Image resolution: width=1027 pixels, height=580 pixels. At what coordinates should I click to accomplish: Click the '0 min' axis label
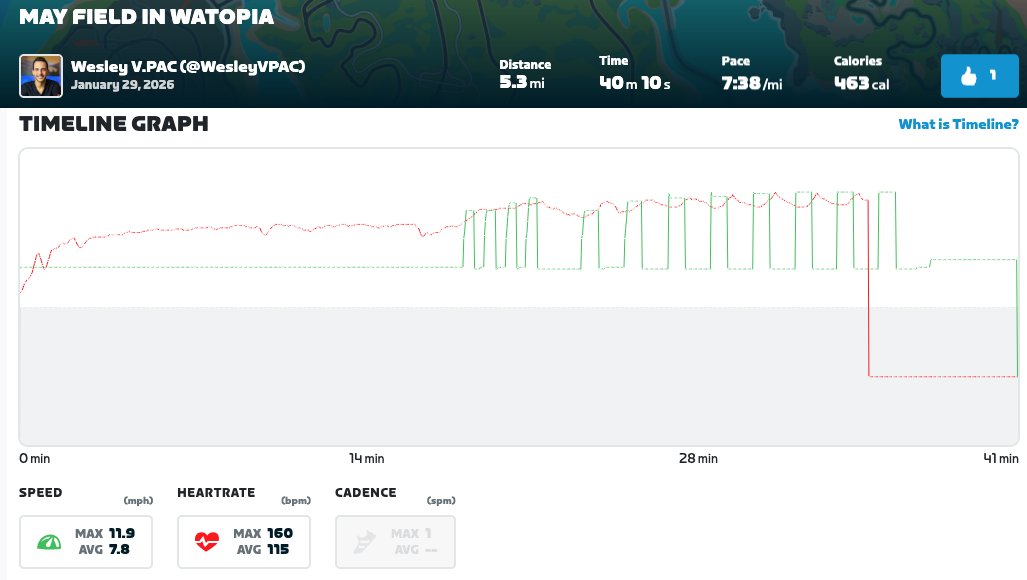pyautogui.click(x=35, y=458)
